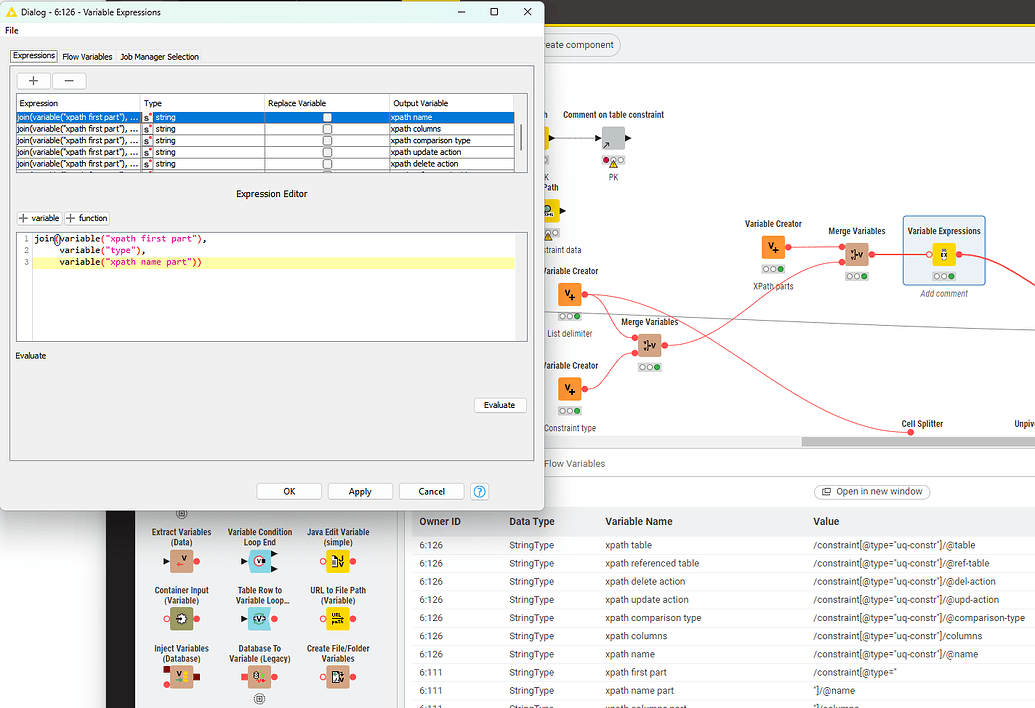
Task: Open Type dropdown for xpath comparison type row
Action: pos(203,141)
